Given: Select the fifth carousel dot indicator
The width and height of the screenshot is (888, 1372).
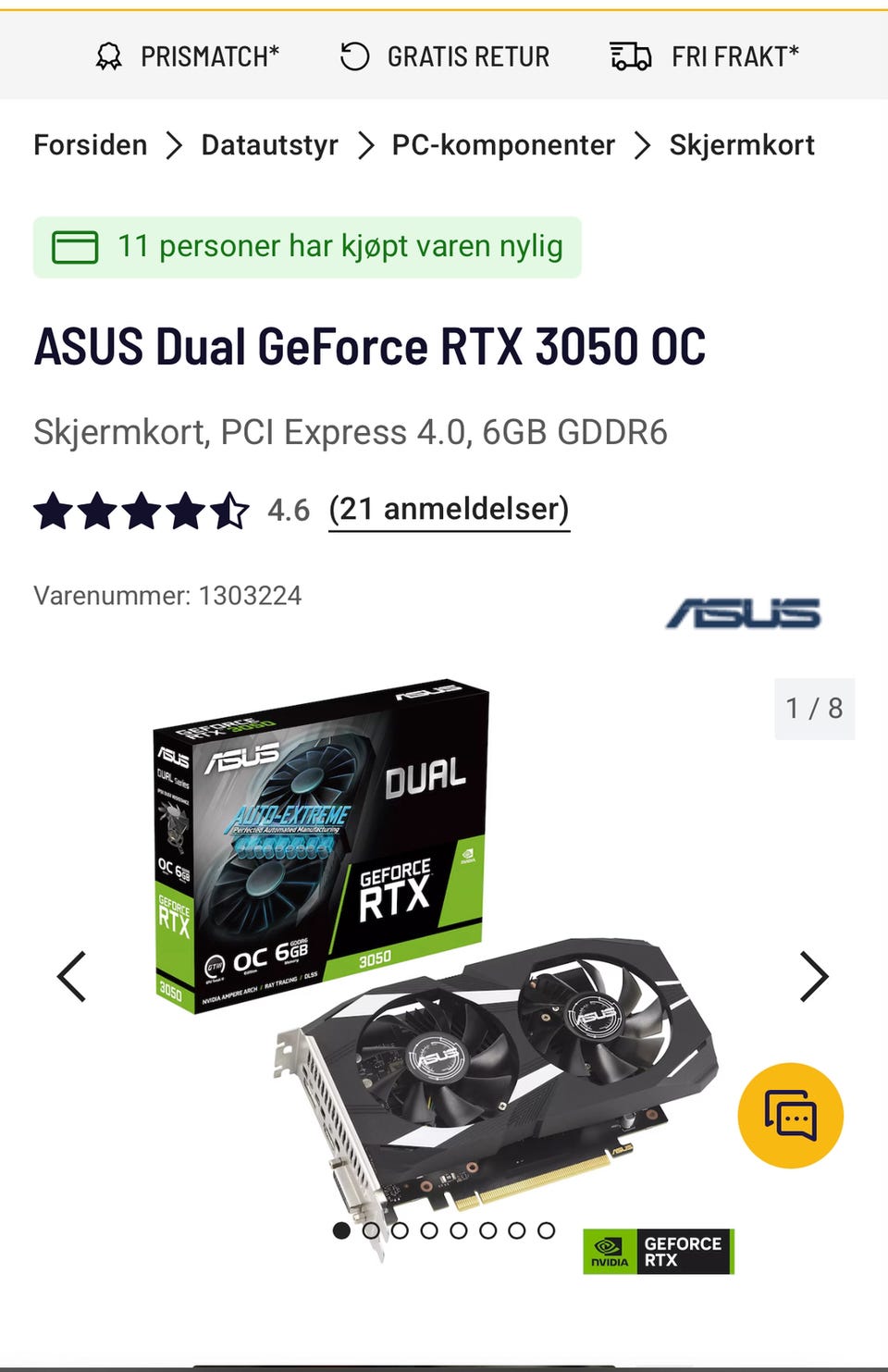Looking at the screenshot, I should [459, 1230].
